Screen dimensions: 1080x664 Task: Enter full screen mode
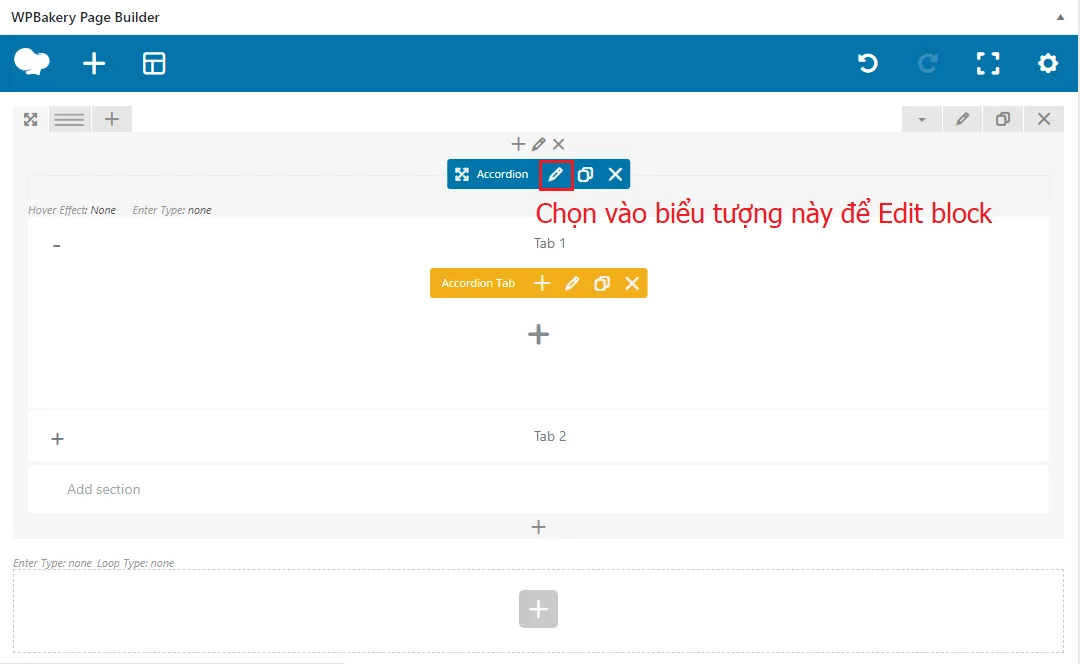point(988,64)
